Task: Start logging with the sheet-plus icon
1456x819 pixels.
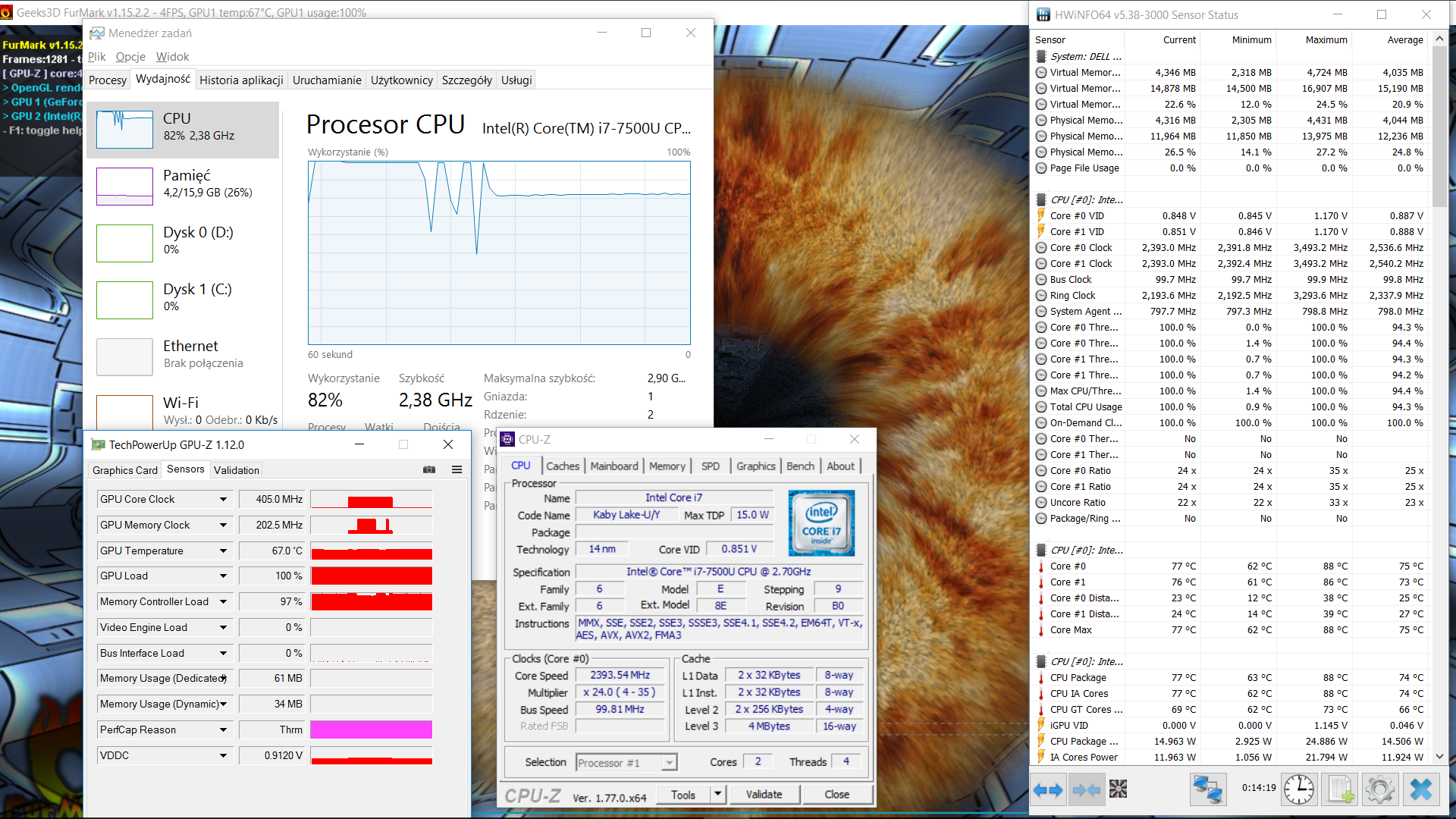Action: (x=1339, y=790)
